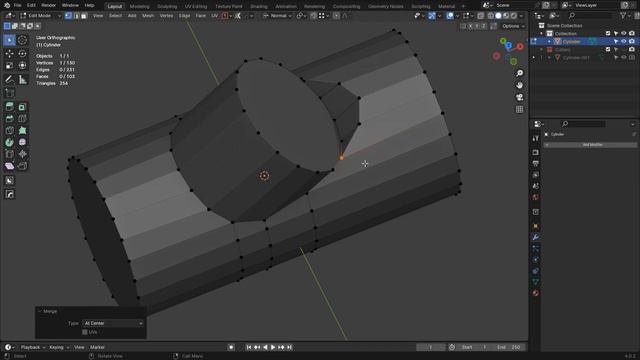The width and height of the screenshot is (640, 360).
Task: Jump to the first frame
Action: click(249, 347)
